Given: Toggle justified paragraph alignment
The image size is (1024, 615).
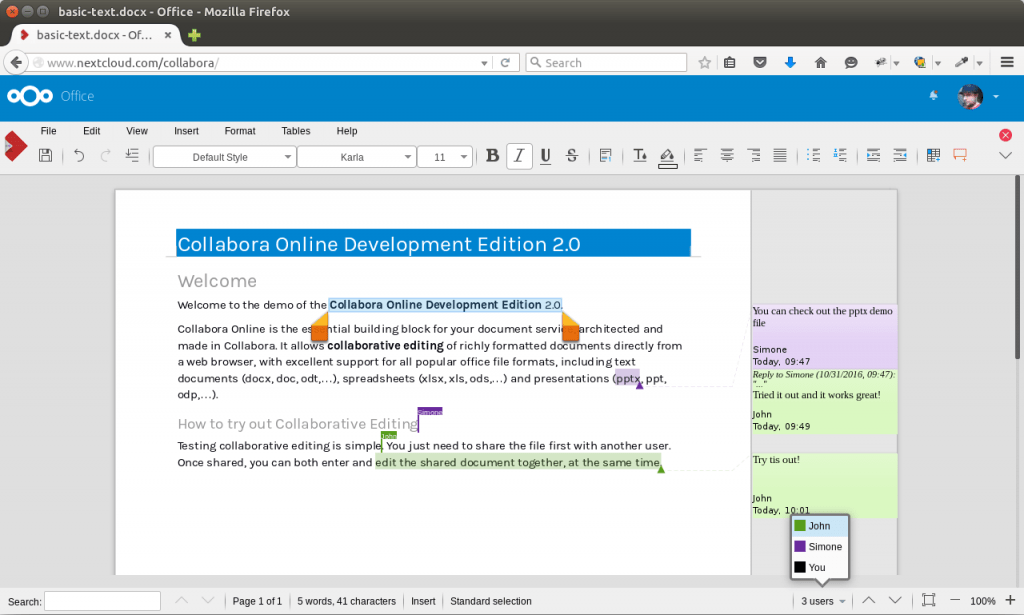Looking at the screenshot, I should point(780,155).
